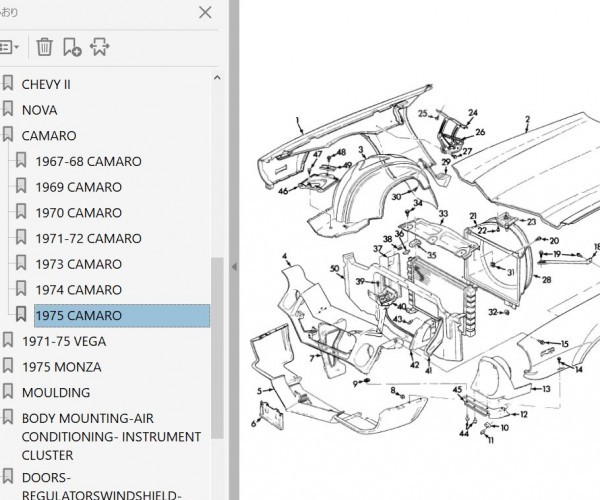Delete the selected bookmark with trash icon
Viewport: 600px width, 500px height.
(44, 47)
